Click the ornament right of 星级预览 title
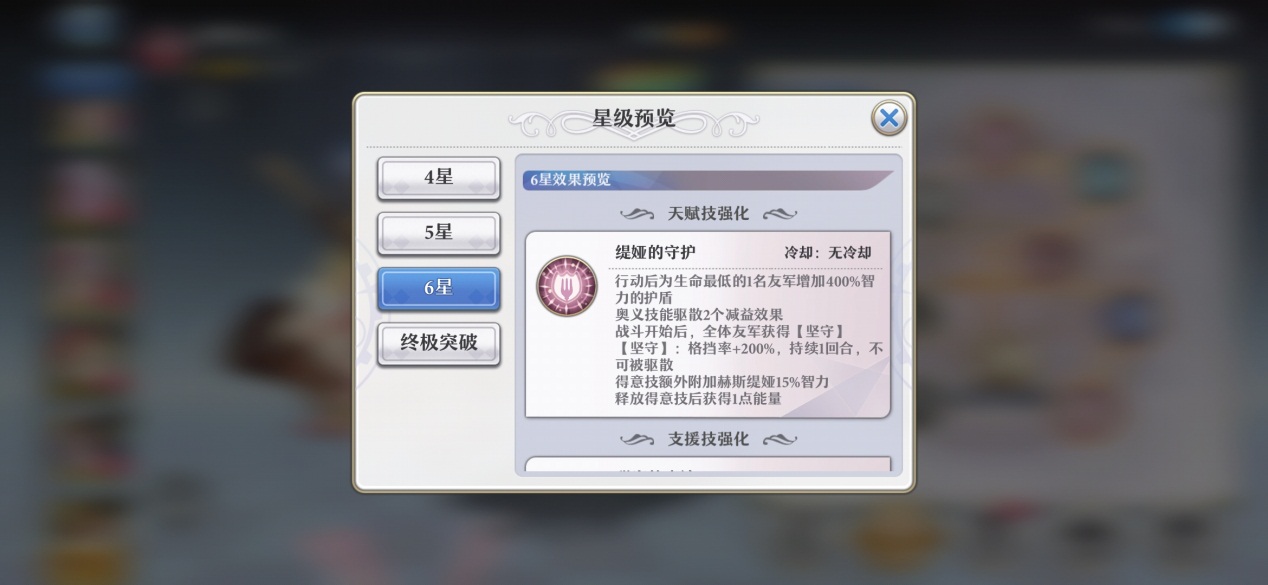 coord(720,122)
